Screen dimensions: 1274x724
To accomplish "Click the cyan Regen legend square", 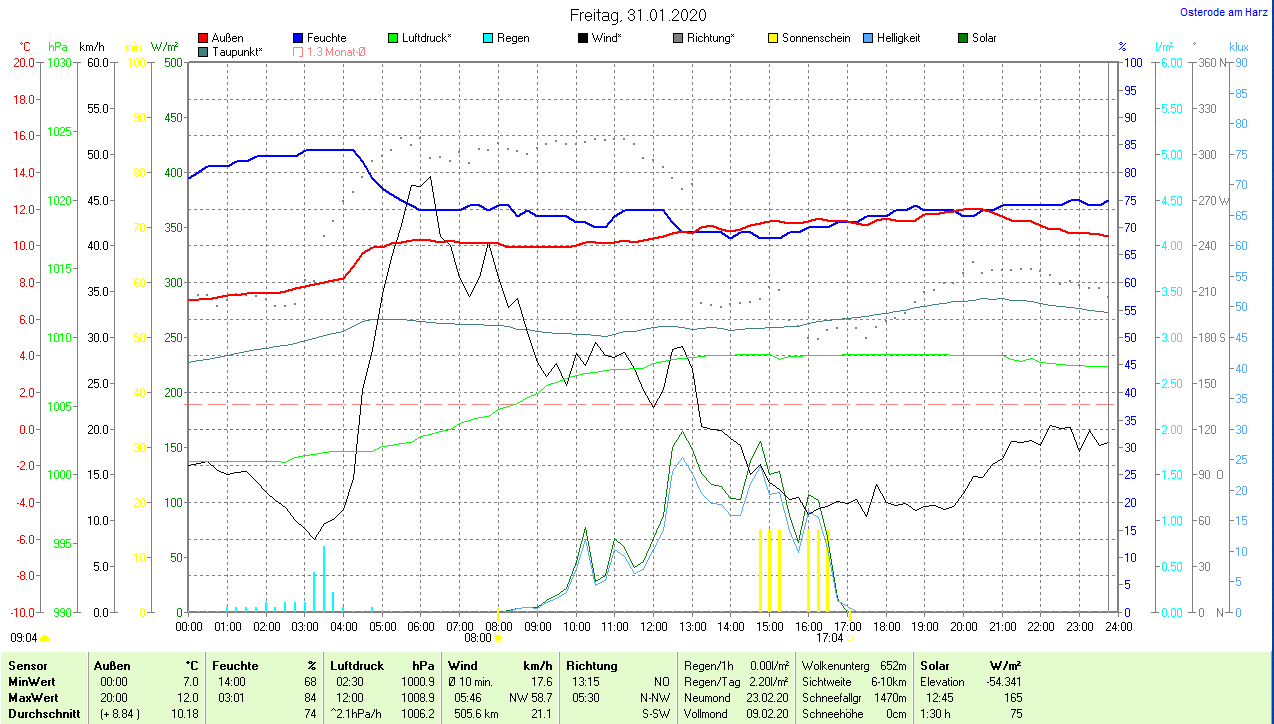I will tap(487, 38).
